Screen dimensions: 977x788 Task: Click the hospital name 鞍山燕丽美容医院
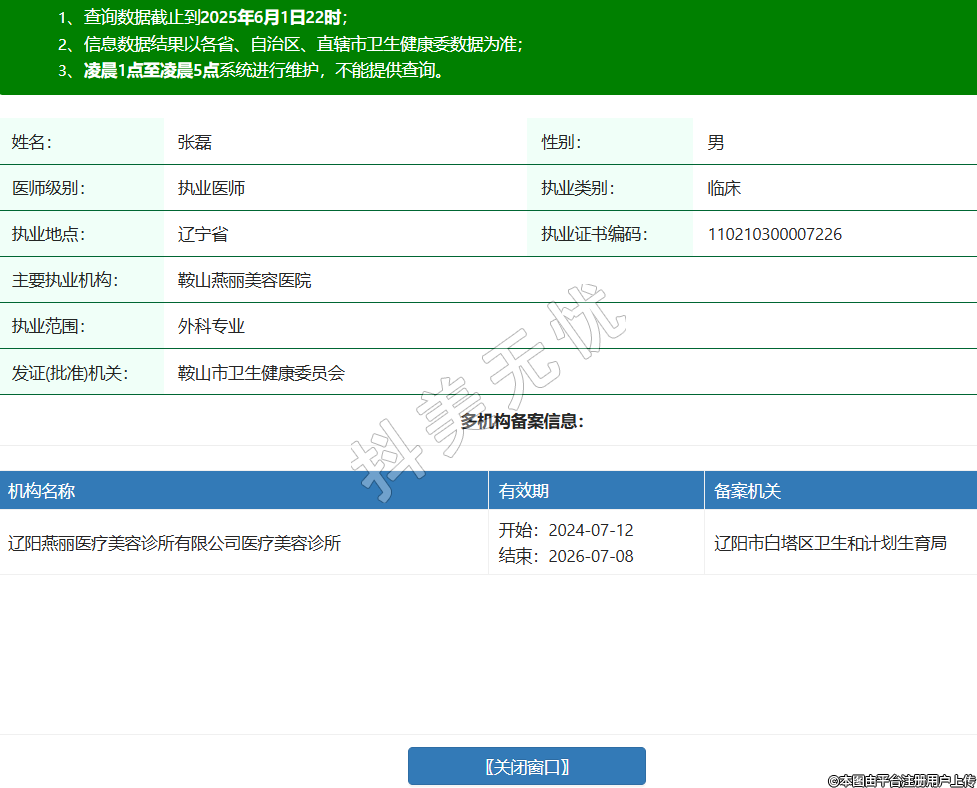pyautogui.click(x=244, y=281)
